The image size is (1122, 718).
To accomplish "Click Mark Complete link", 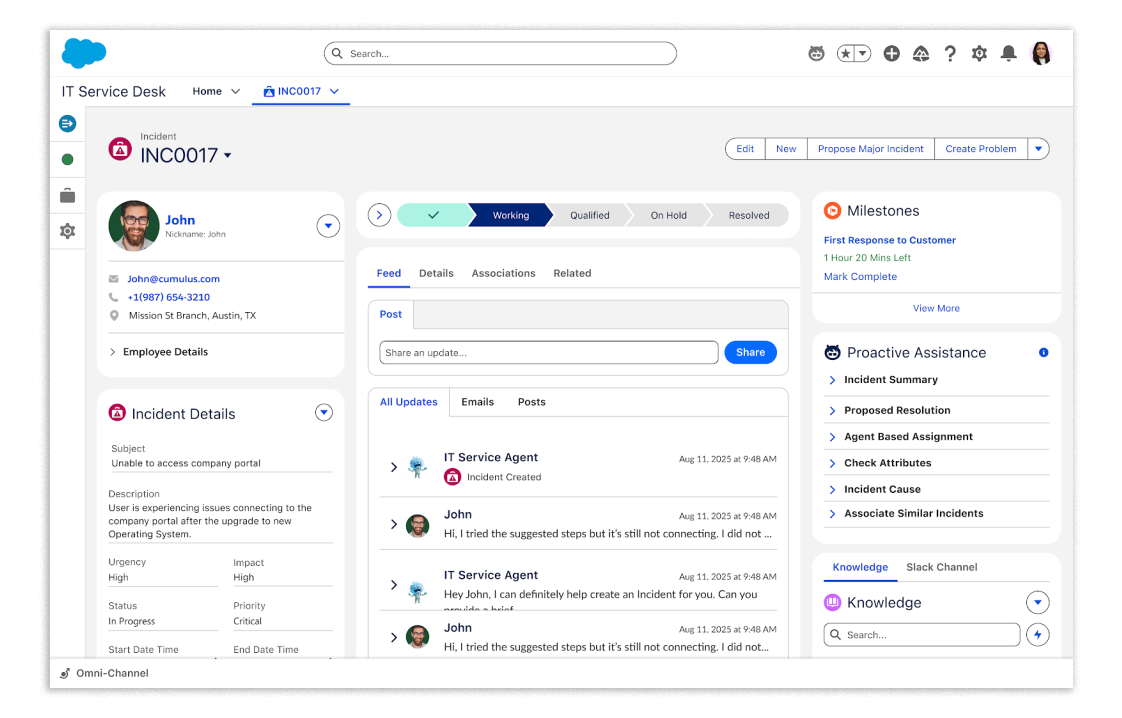I will tap(860, 276).
